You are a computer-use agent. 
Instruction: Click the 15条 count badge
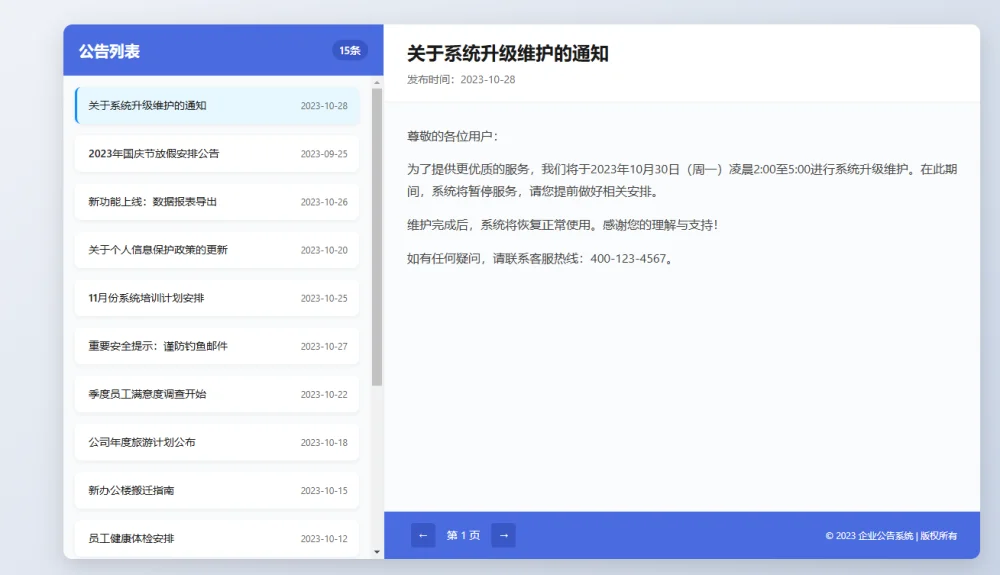tap(349, 50)
